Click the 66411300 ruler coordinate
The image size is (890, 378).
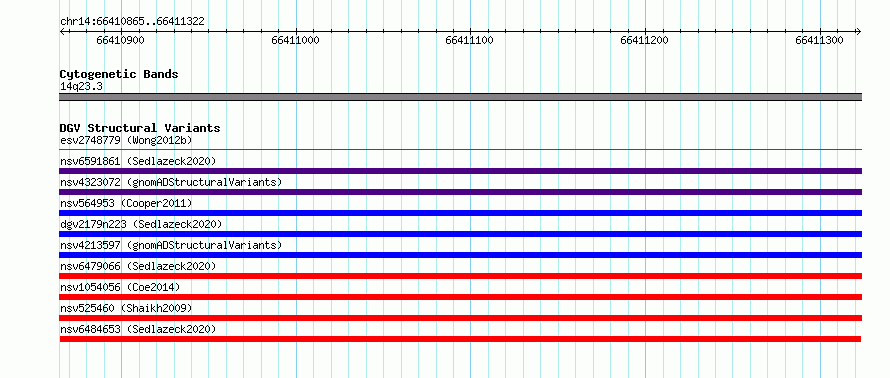tap(819, 40)
